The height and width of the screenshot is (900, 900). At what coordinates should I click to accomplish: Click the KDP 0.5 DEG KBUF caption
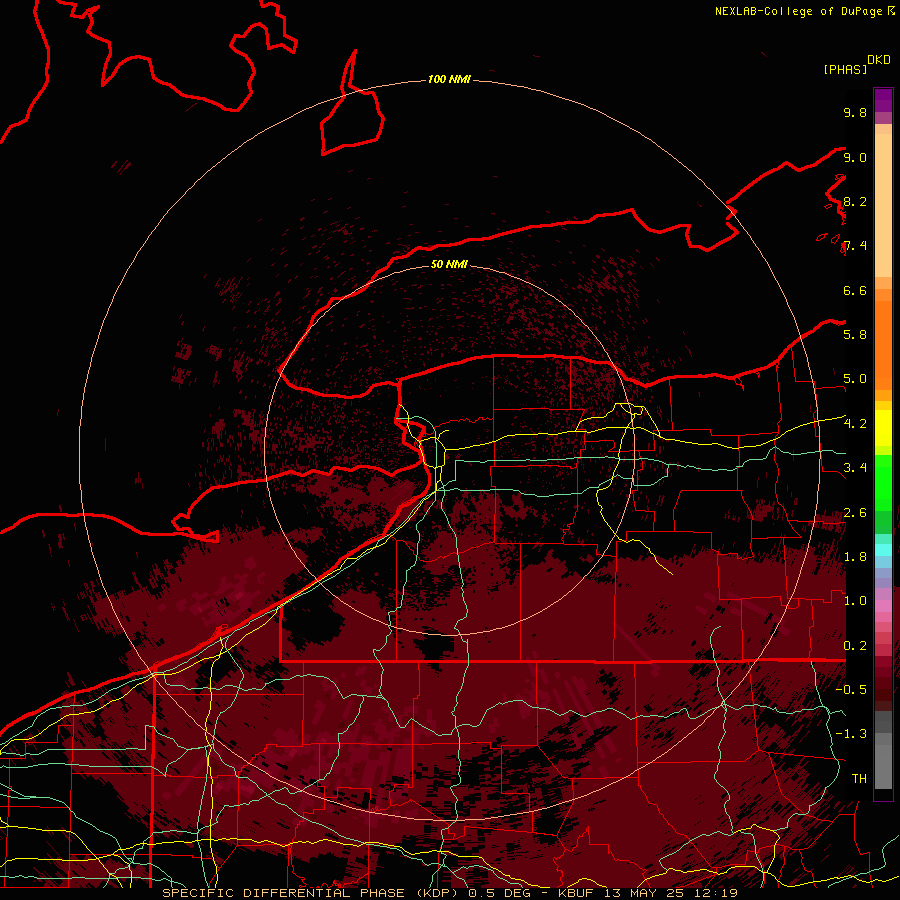(x=449, y=893)
